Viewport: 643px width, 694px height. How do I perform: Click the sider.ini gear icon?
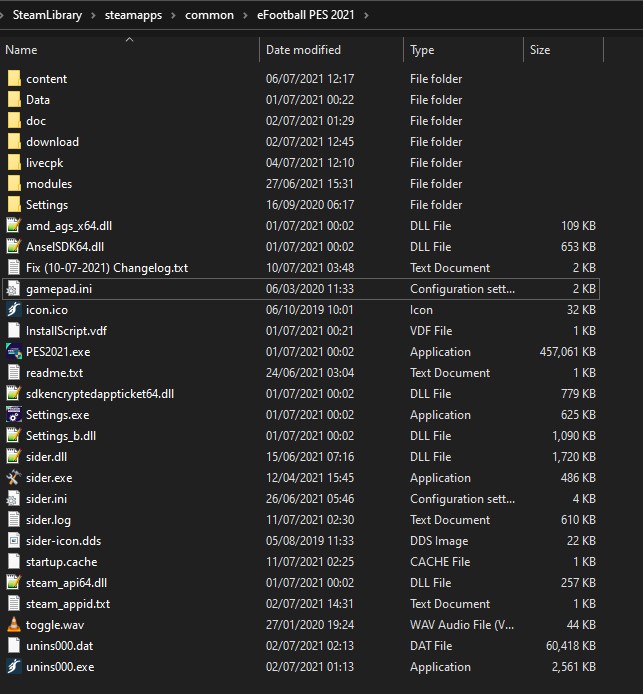(14, 499)
